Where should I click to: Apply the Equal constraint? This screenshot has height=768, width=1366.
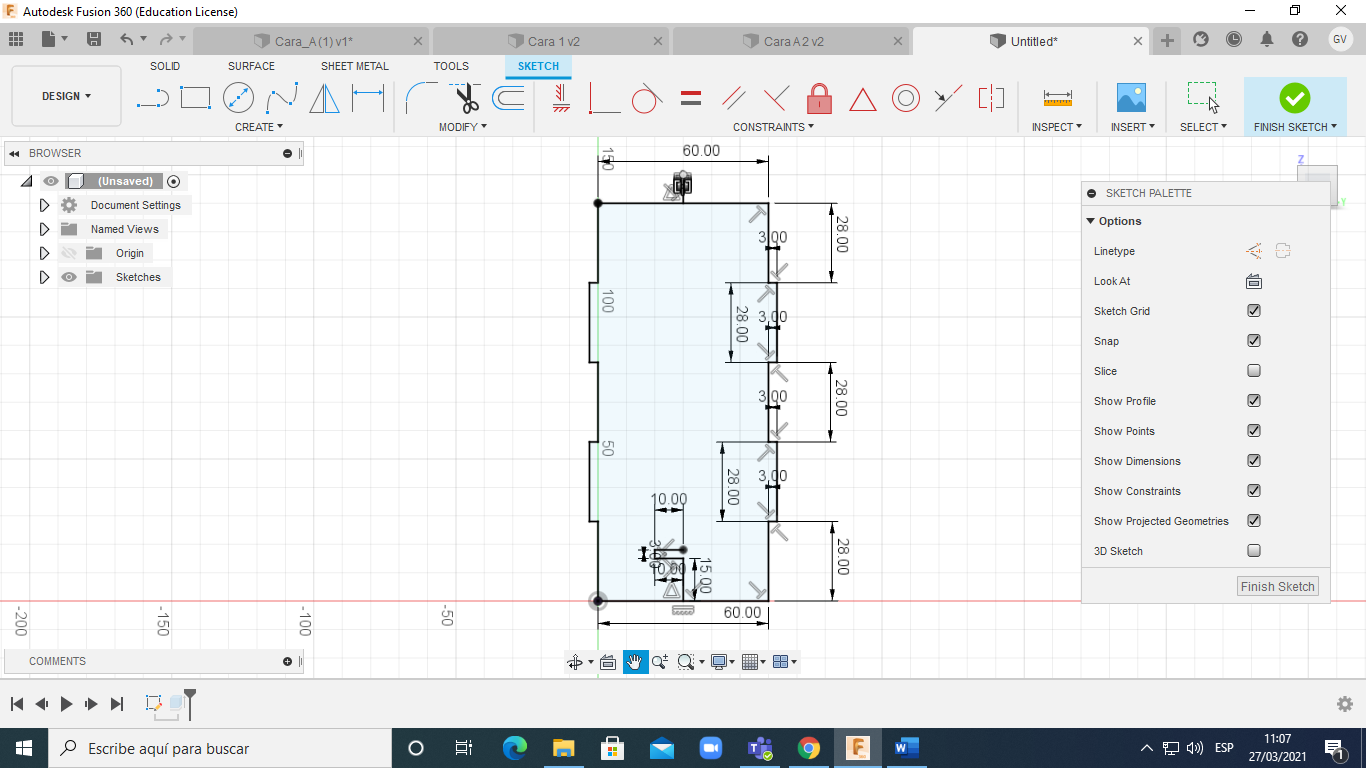690,98
